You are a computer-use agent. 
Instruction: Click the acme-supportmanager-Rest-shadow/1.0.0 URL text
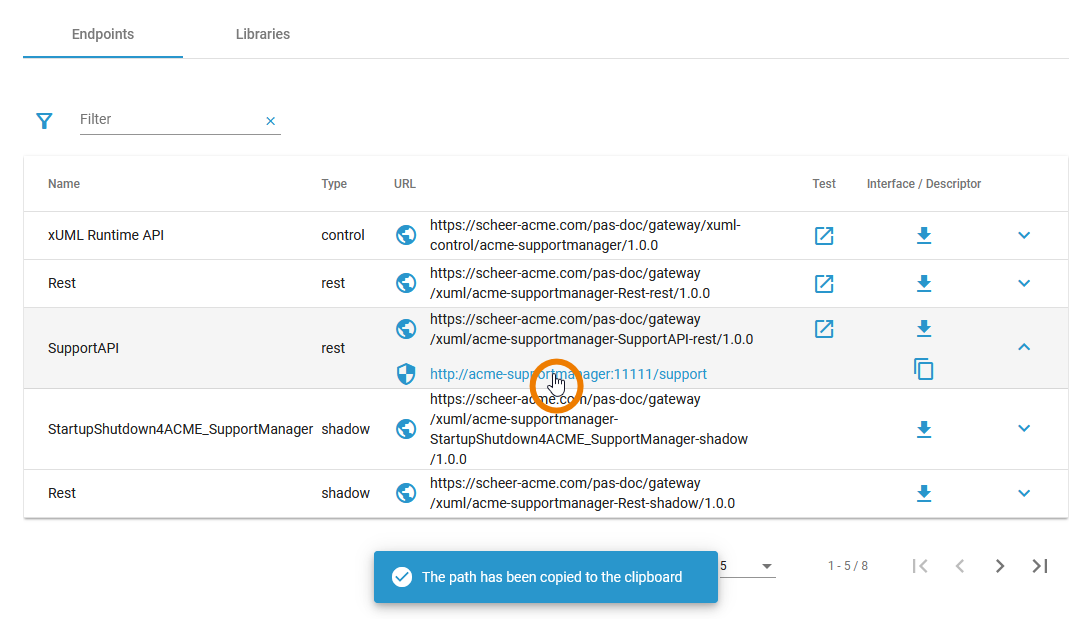[x=582, y=493]
